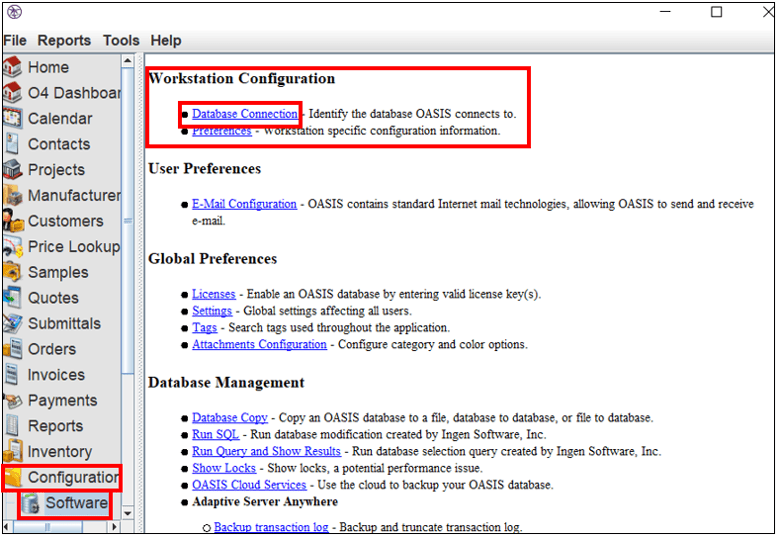Open the Database Connection link

245,114
